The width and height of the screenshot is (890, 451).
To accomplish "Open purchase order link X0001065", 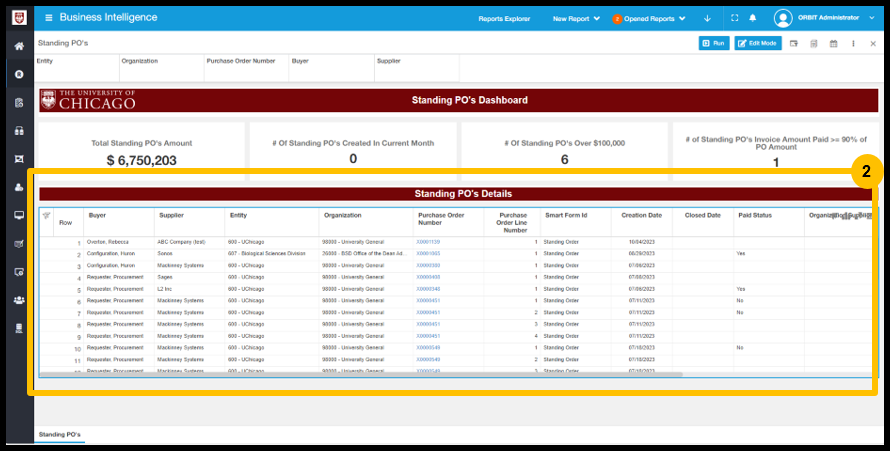I will pos(428,254).
